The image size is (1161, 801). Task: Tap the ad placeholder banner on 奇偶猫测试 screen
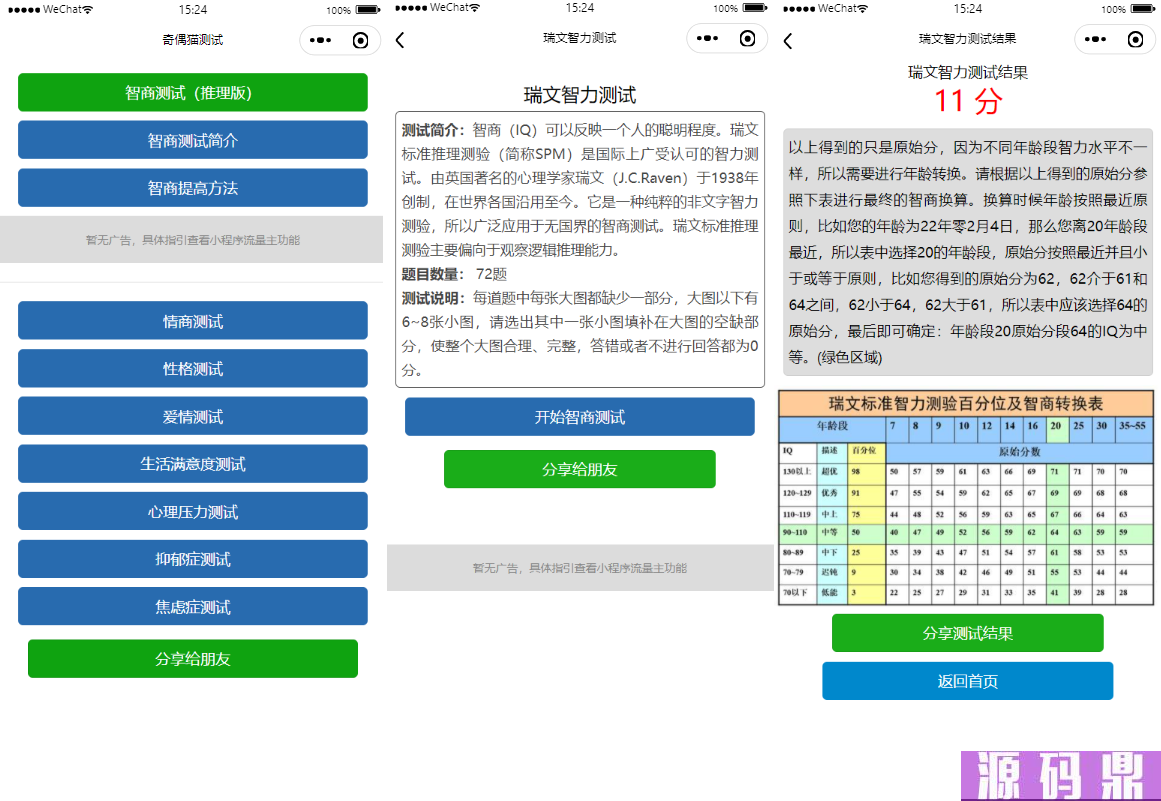[192, 240]
